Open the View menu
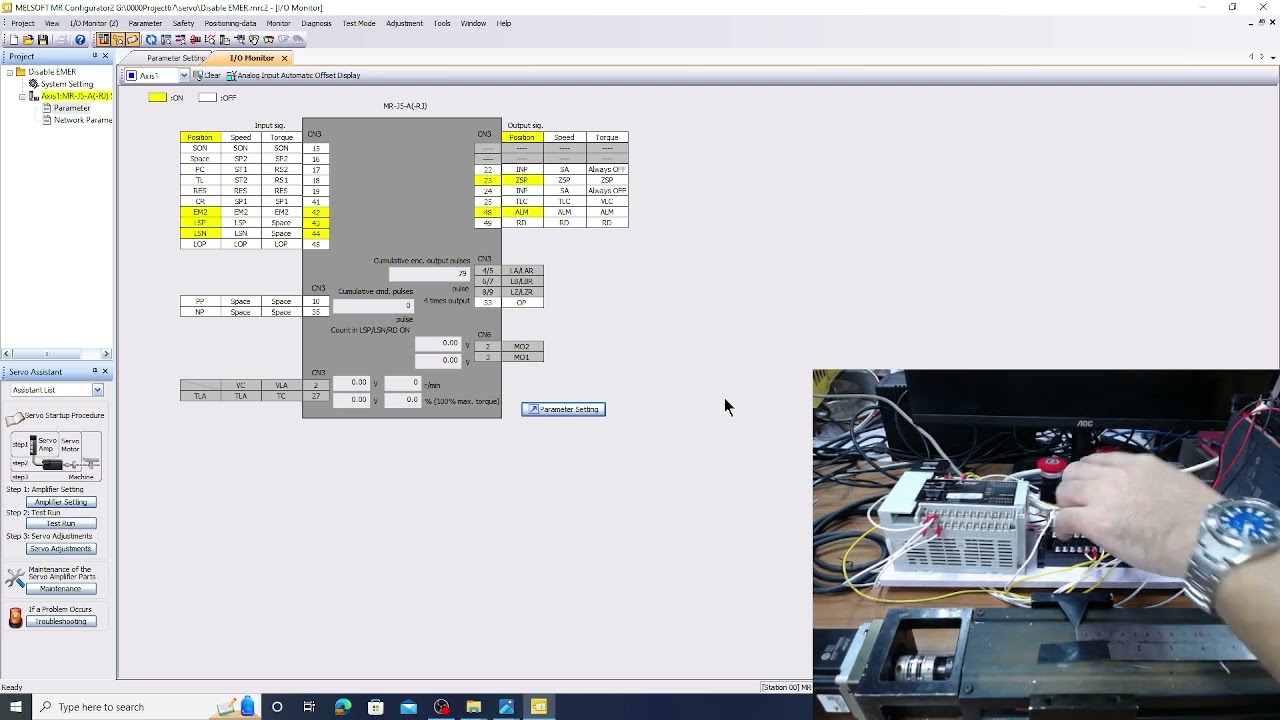1280x720 pixels. [52, 23]
